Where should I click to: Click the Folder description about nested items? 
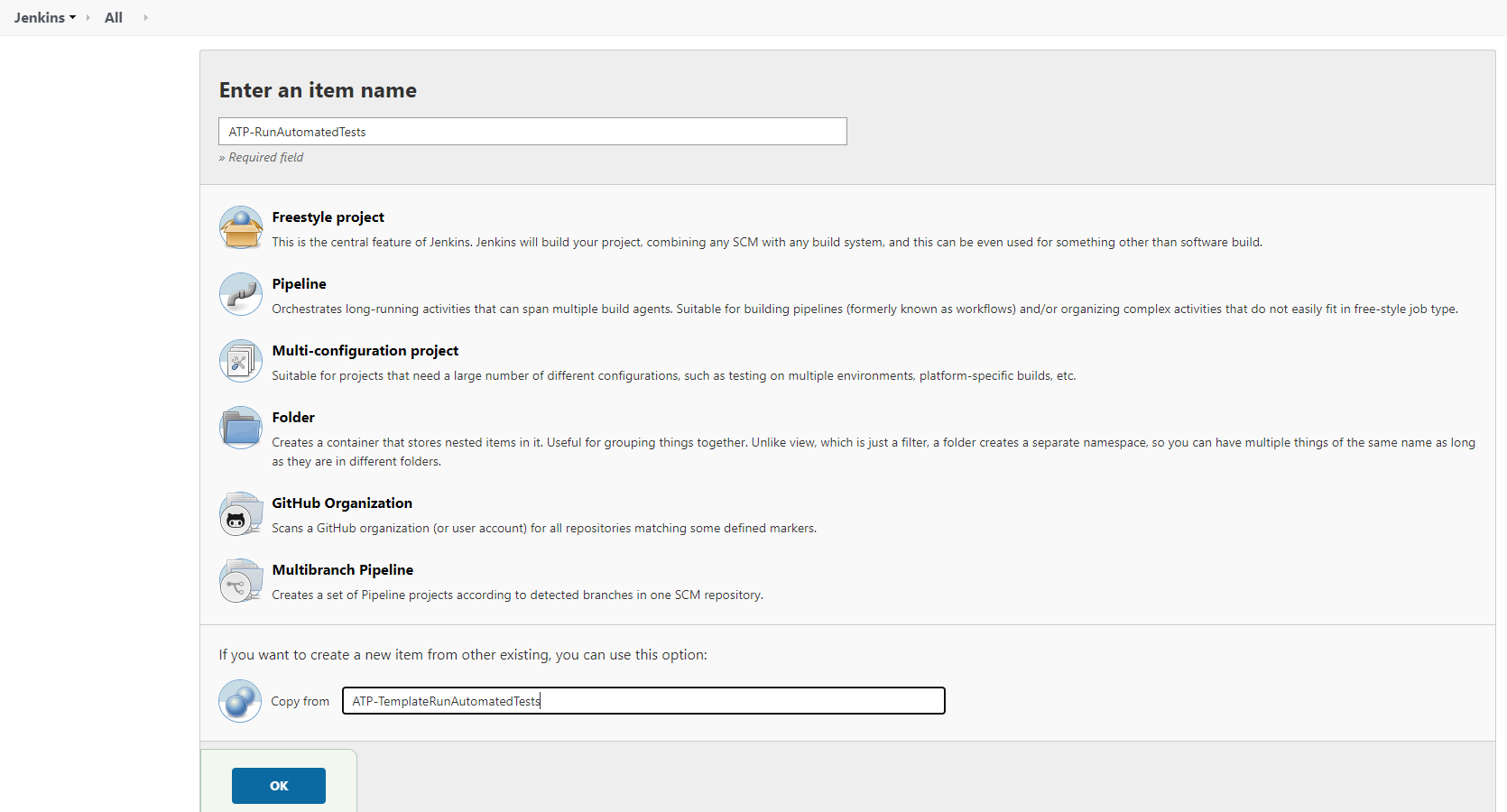point(874,452)
